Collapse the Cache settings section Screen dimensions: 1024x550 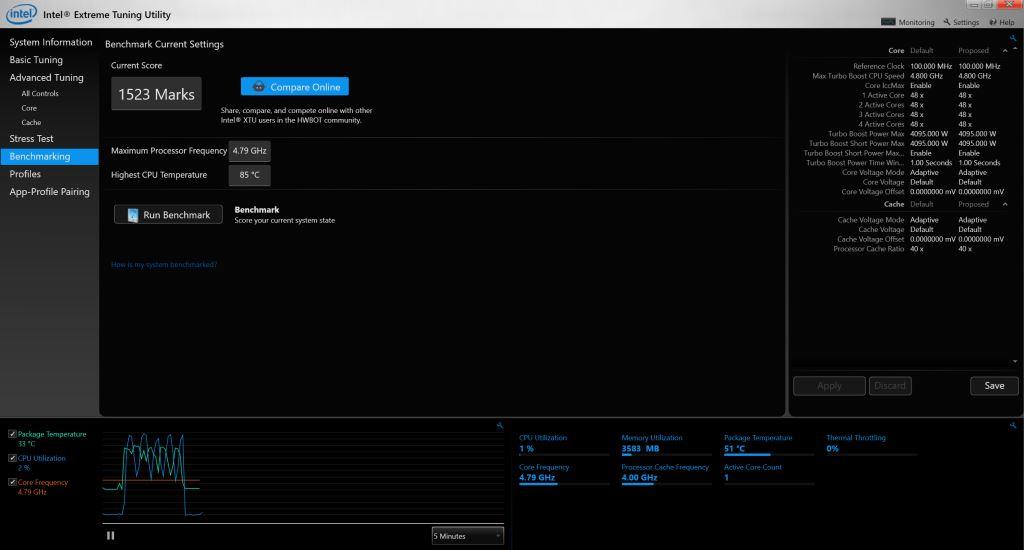[1004, 204]
